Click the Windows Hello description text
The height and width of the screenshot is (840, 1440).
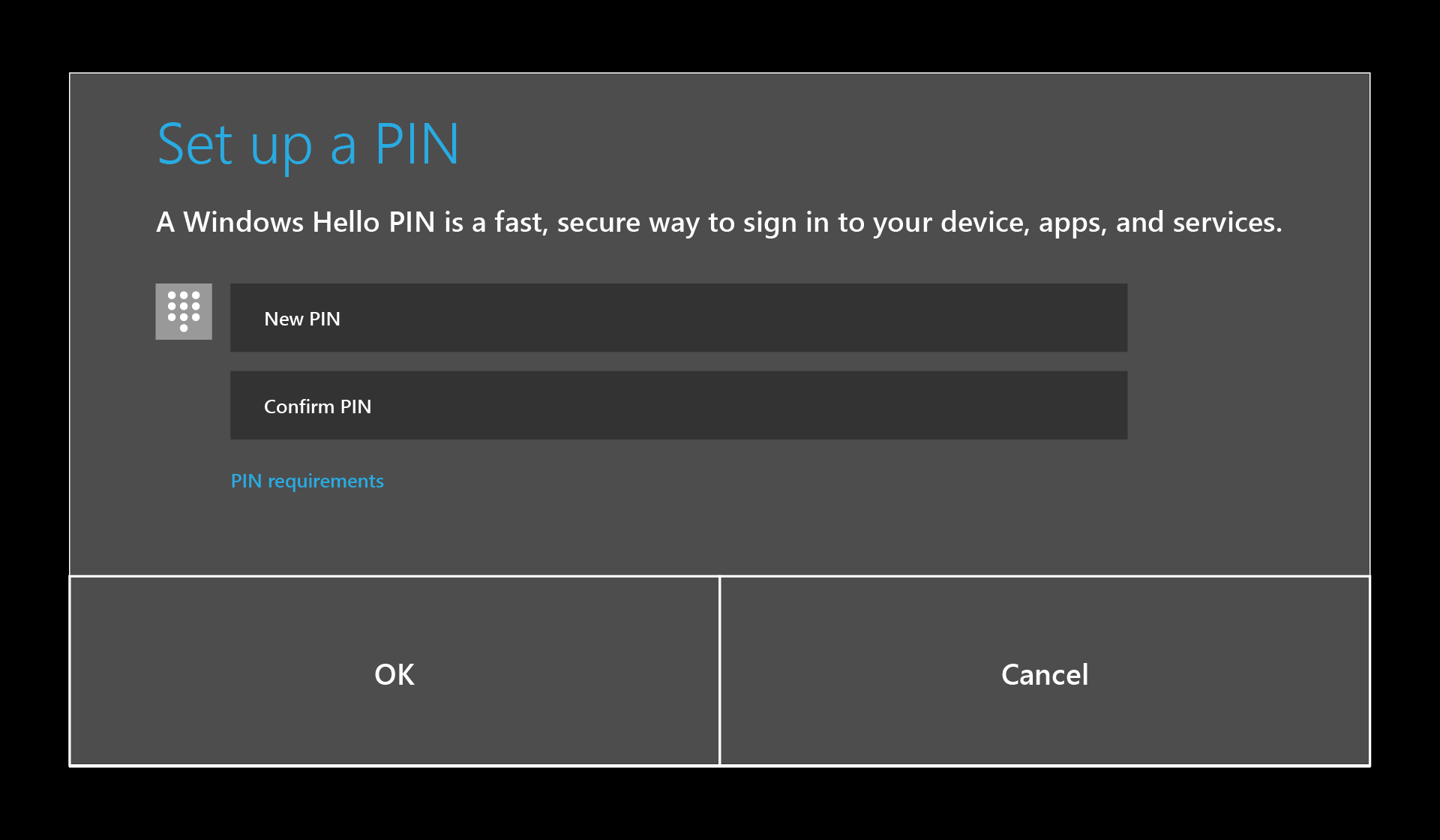tap(718, 222)
